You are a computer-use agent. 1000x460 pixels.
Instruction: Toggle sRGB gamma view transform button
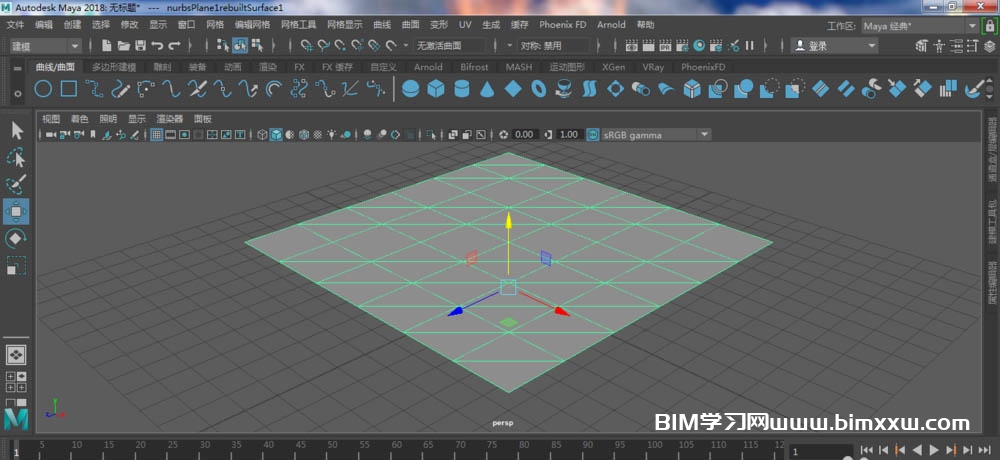point(593,134)
